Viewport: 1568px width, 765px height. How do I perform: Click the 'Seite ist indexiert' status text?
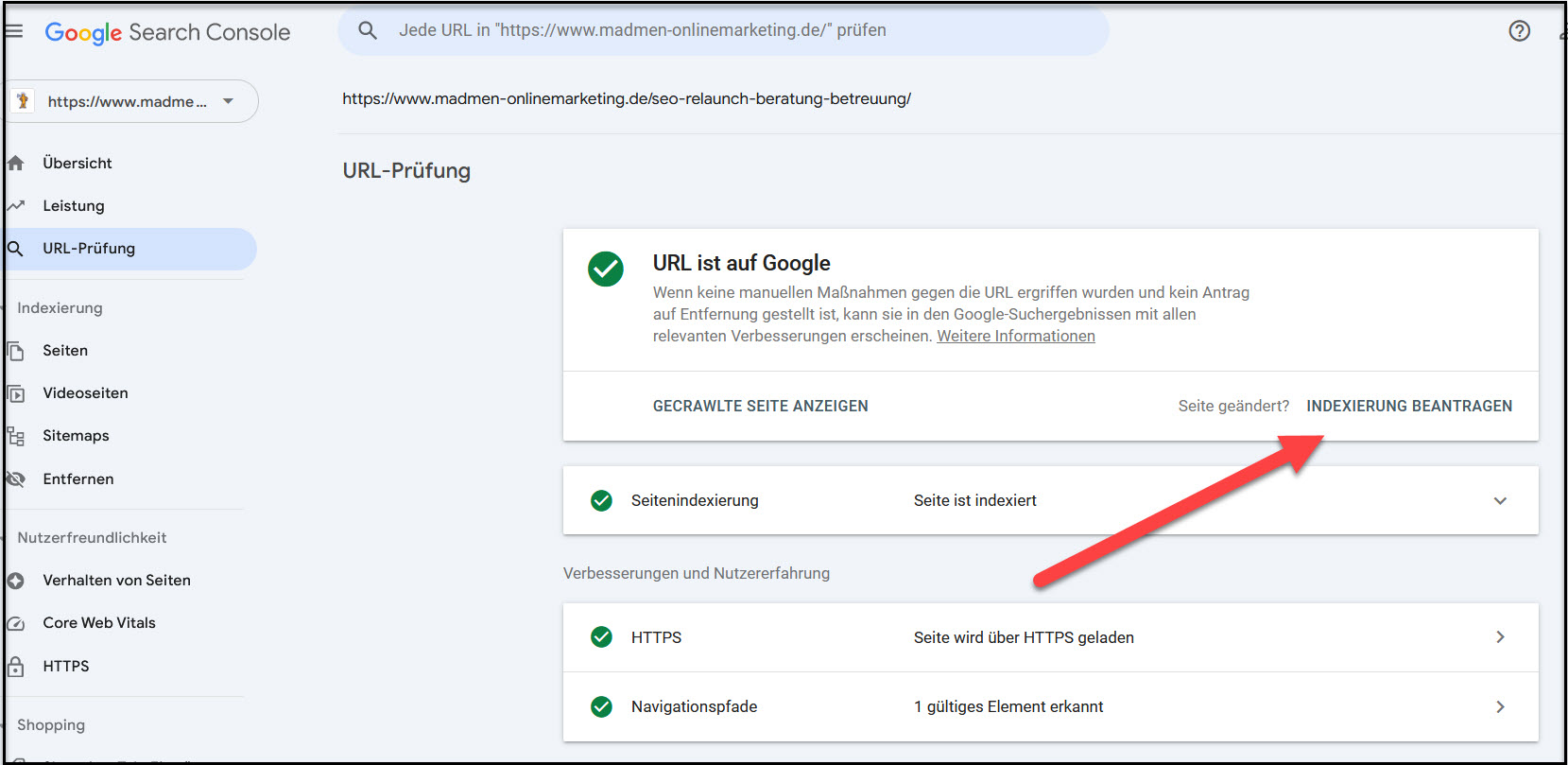coord(975,500)
